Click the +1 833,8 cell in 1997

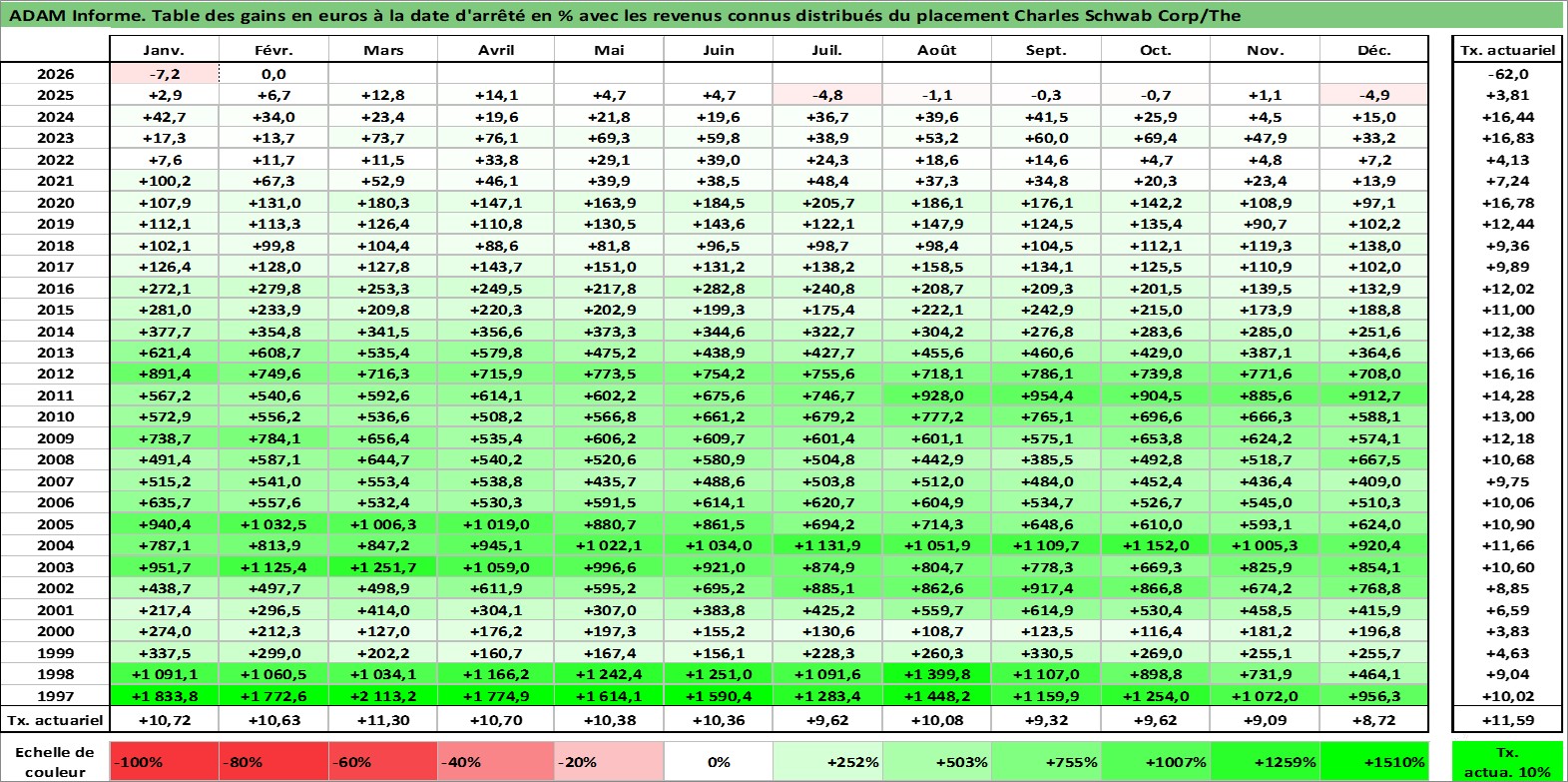point(164,696)
